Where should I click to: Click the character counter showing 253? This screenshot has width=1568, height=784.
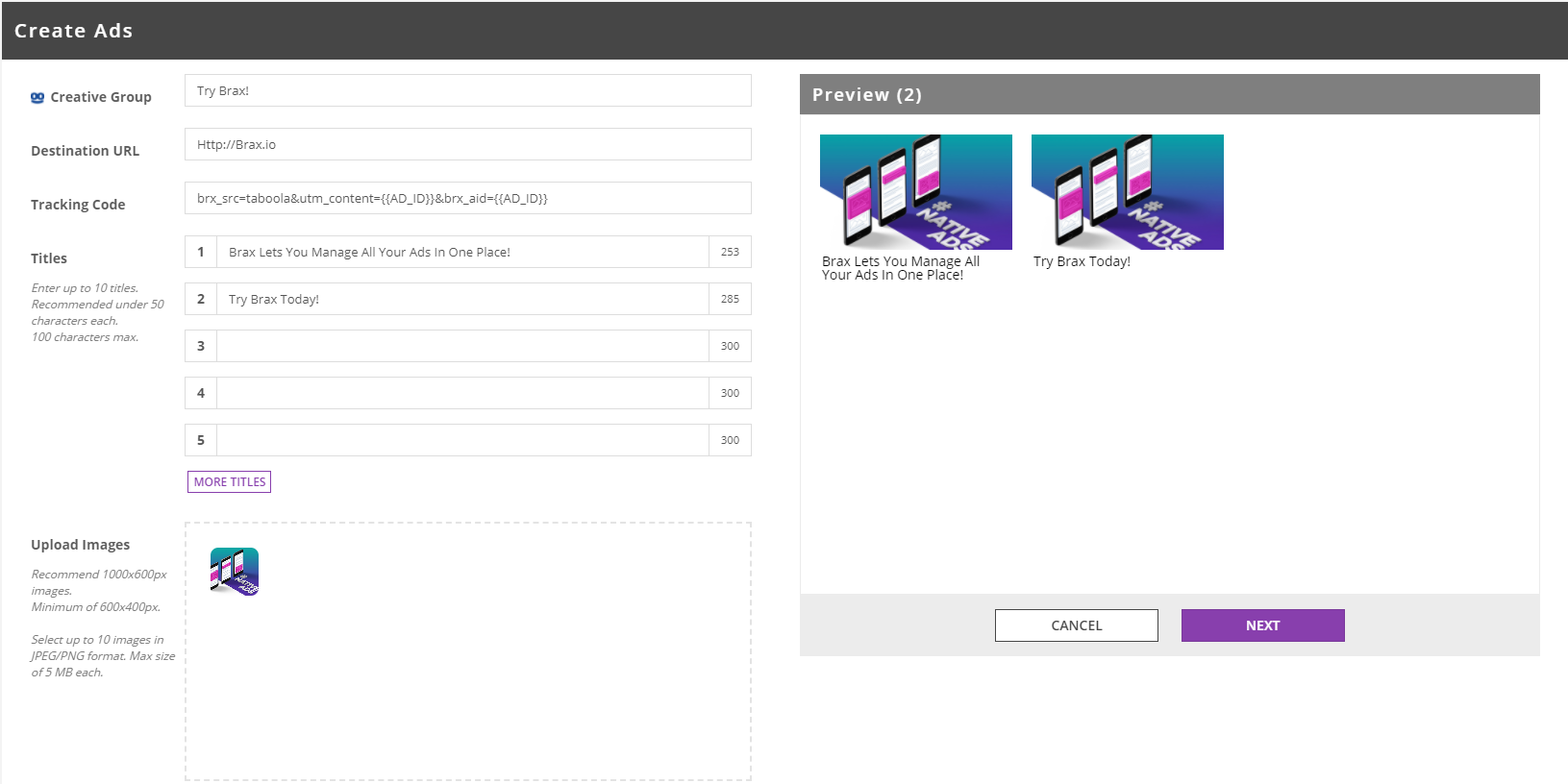point(731,252)
